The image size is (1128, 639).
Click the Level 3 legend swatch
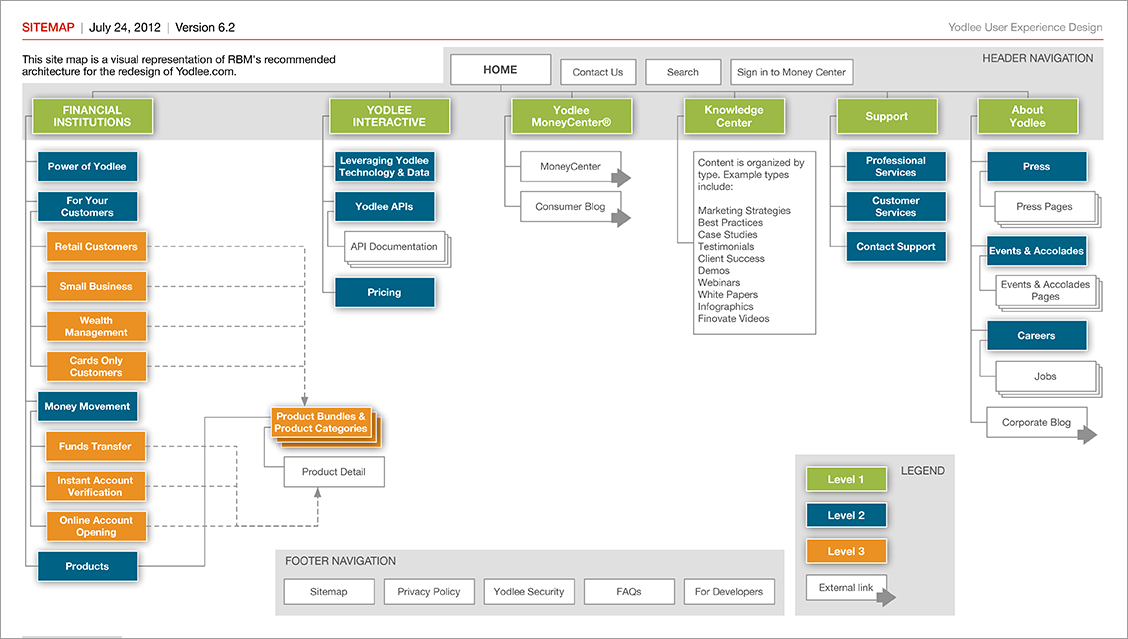pos(846,551)
